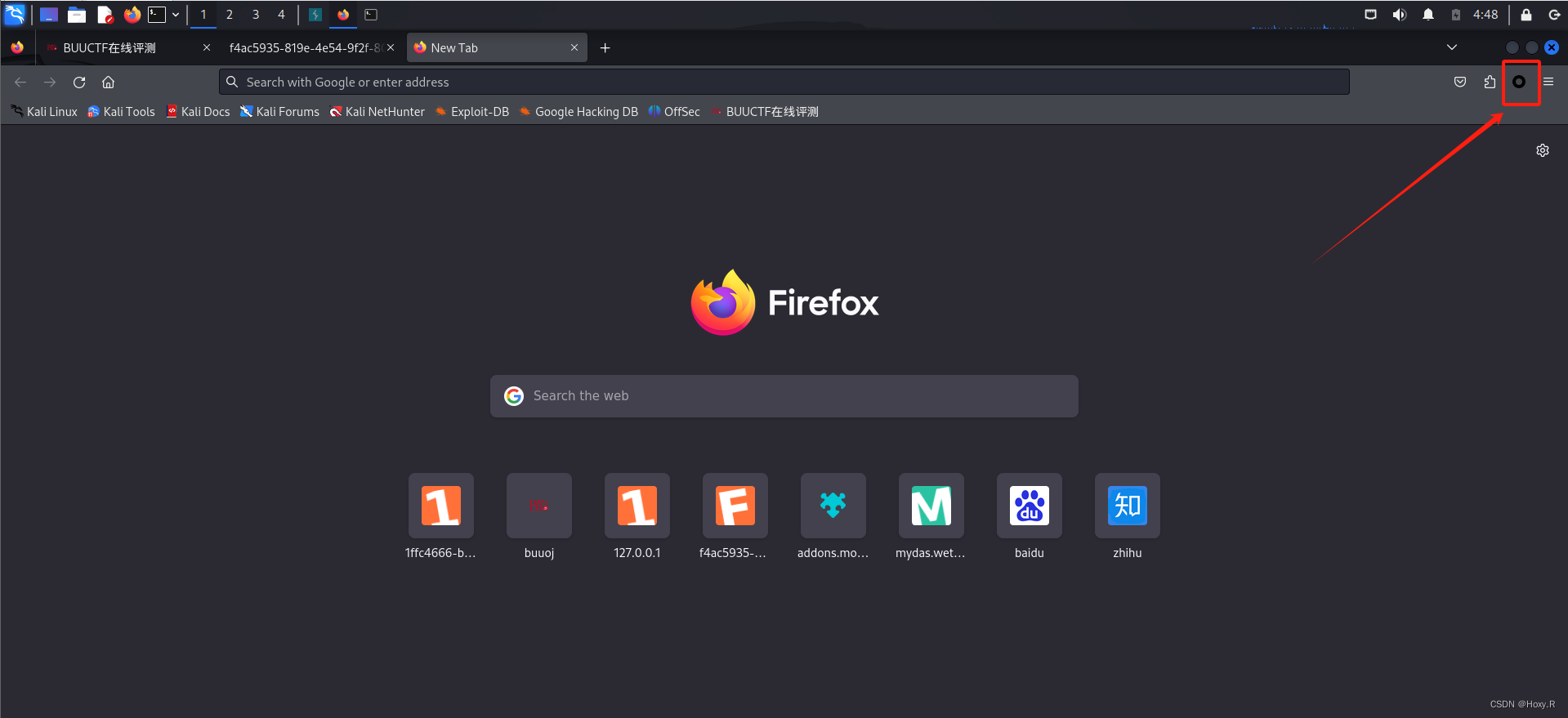Open the Kali Tools bookmark

122,112
